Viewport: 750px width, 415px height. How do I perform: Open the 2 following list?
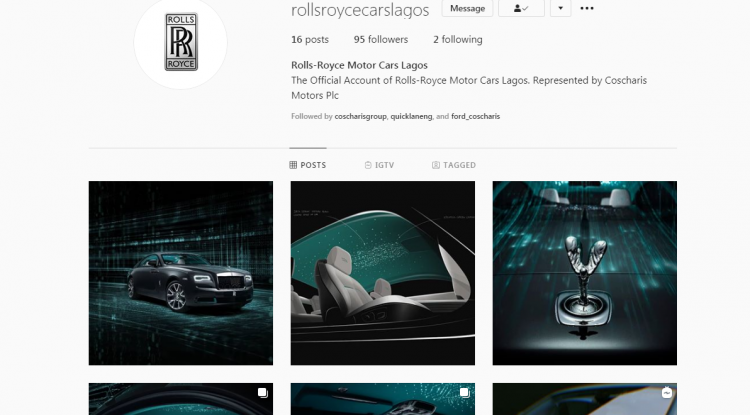click(x=458, y=40)
